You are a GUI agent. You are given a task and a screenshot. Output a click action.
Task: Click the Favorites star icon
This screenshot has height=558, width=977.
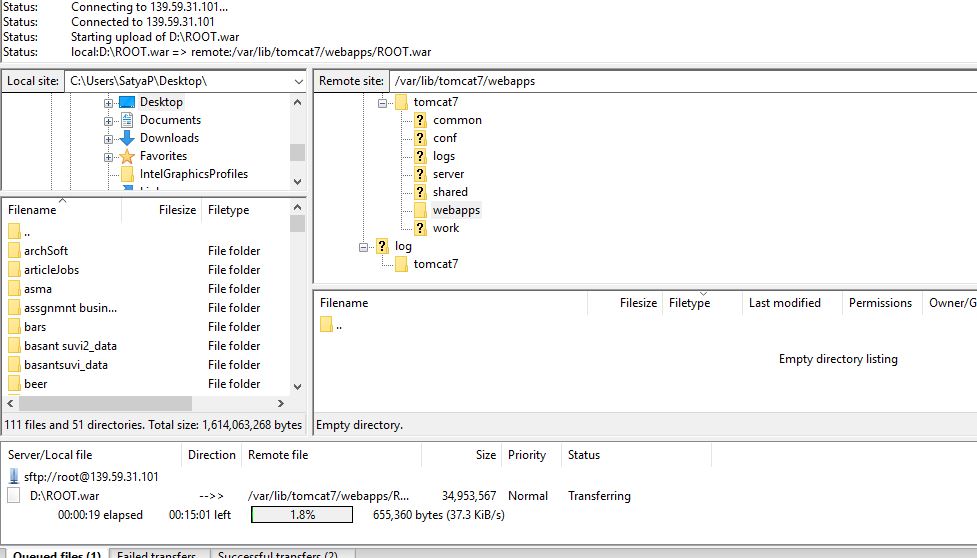pos(126,156)
